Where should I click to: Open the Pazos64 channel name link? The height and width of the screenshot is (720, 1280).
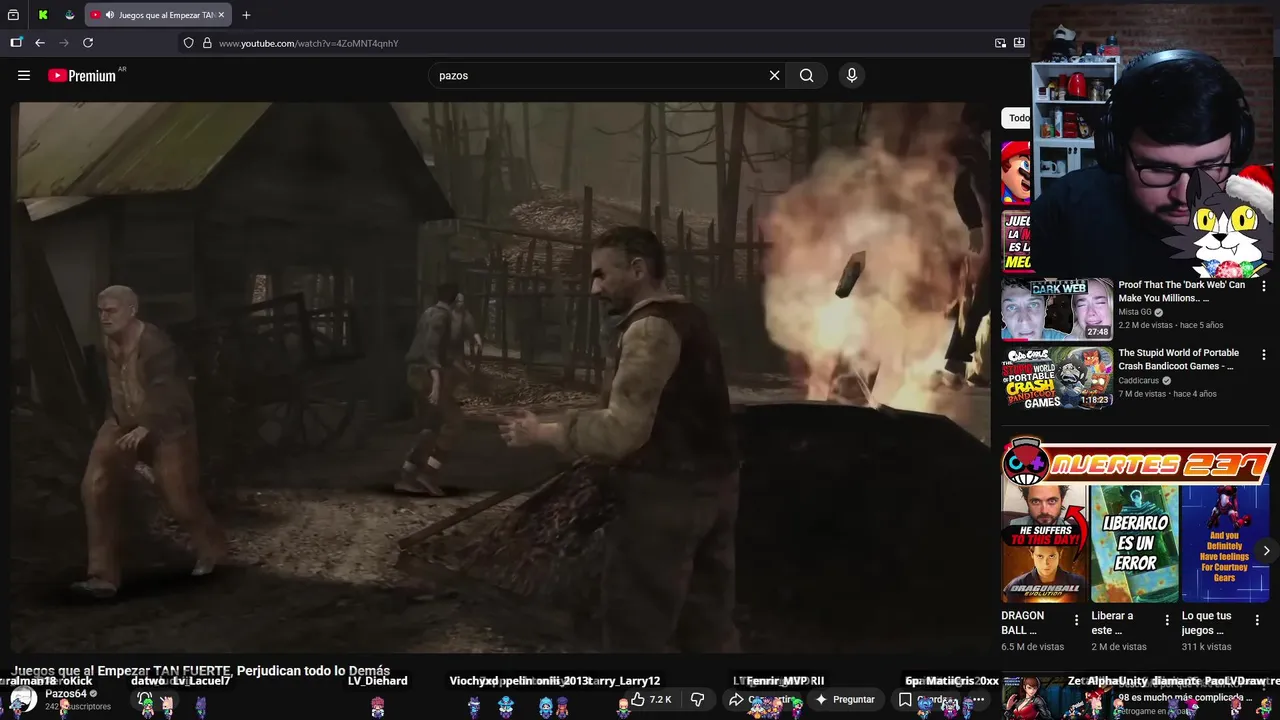point(66,693)
